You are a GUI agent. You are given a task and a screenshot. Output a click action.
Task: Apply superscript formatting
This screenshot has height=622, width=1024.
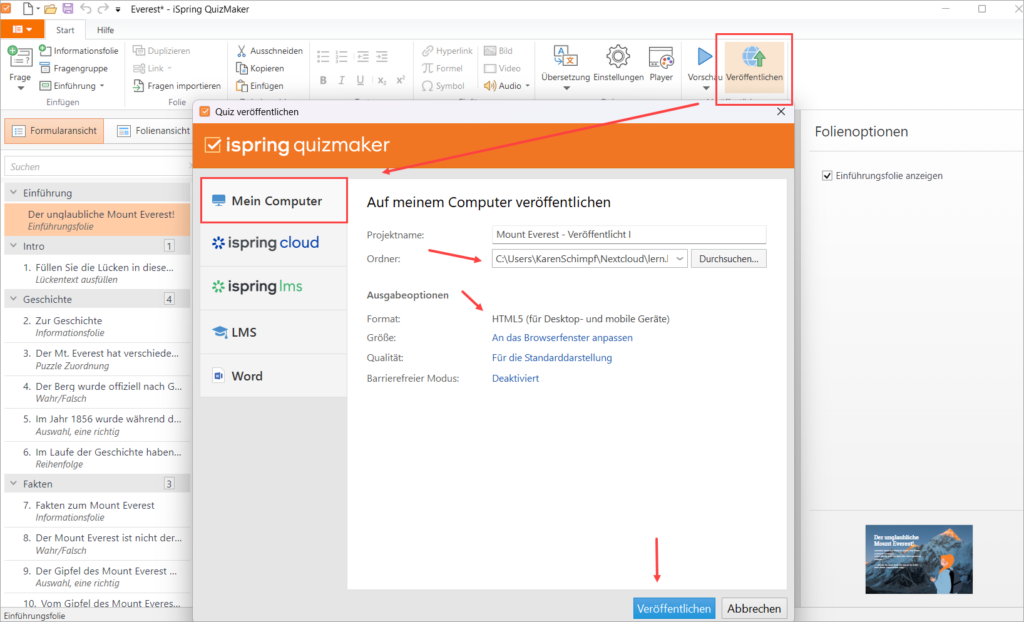400,80
